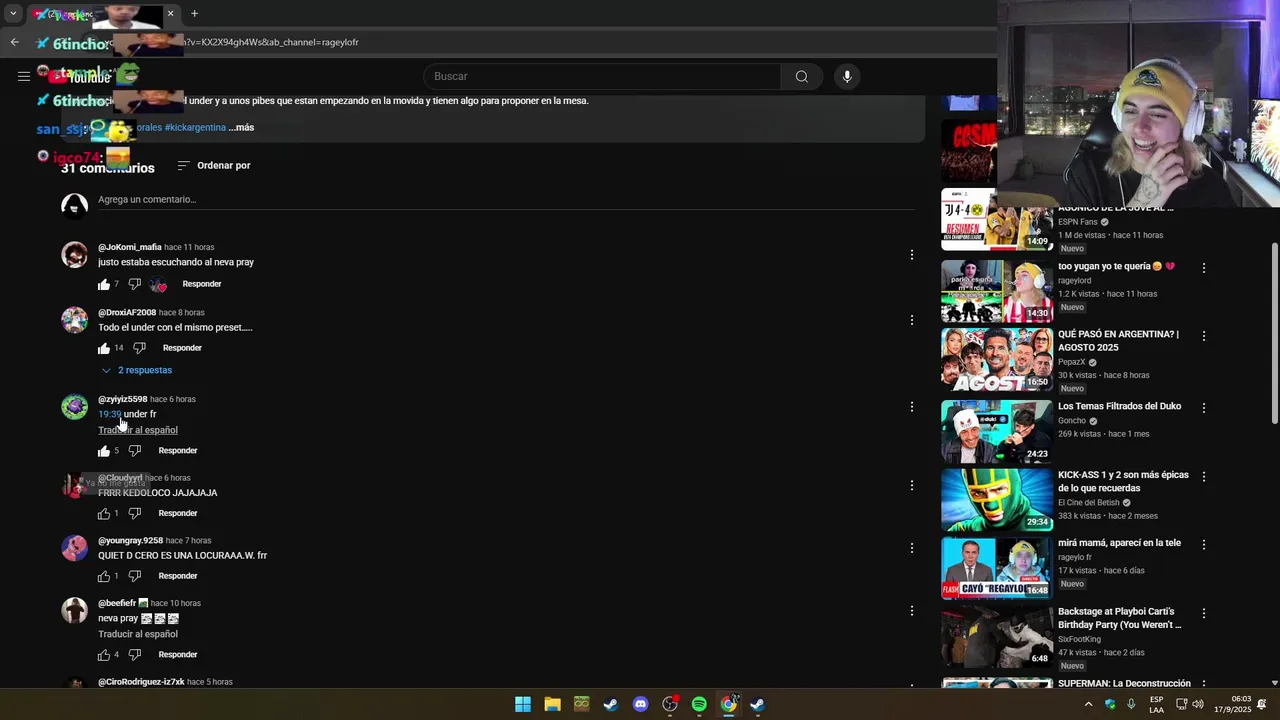
Task: Click Responder under '19:39 under fr' comment
Action: click(x=178, y=450)
